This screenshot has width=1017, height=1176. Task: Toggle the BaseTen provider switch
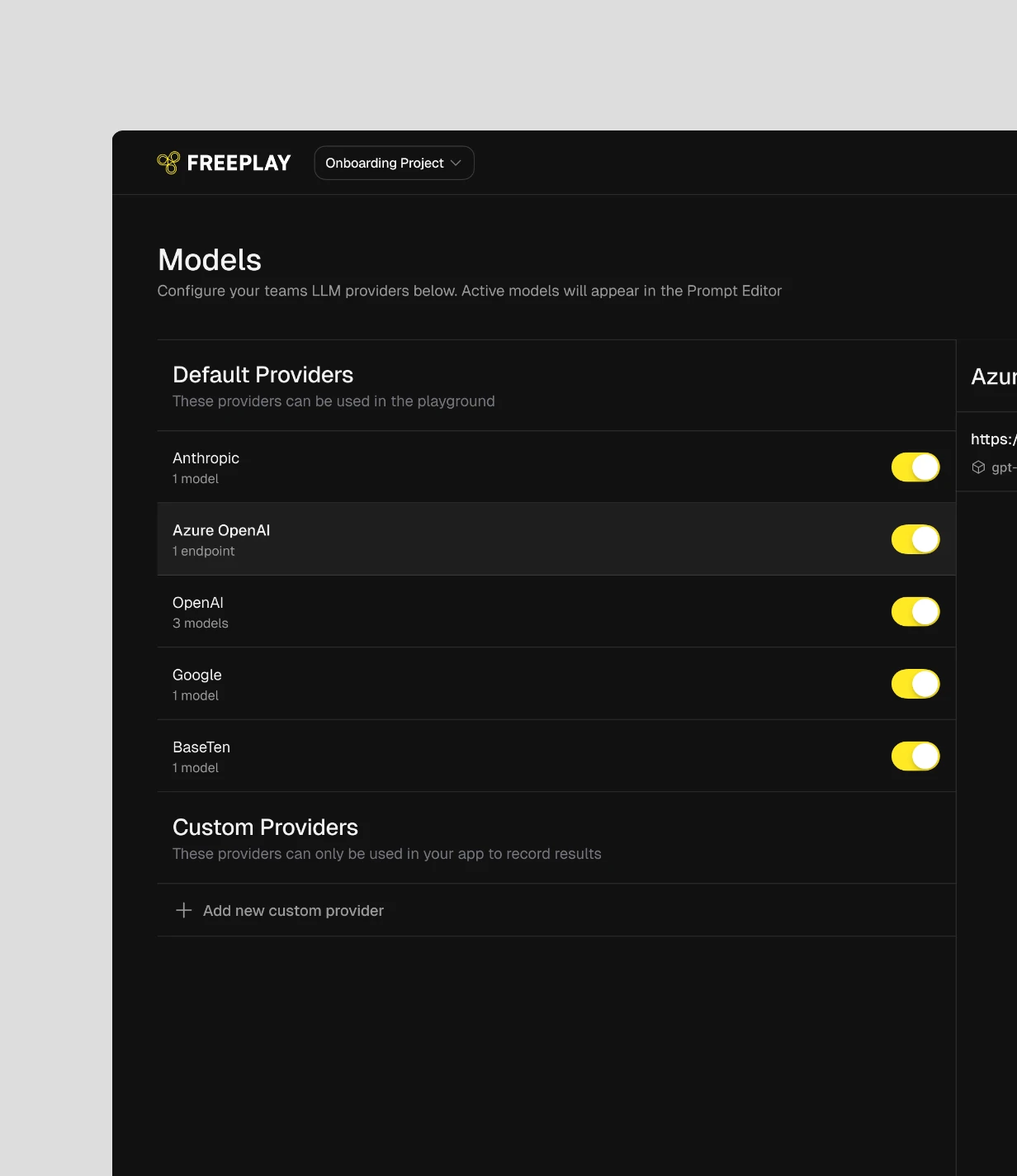(x=915, y=756)
